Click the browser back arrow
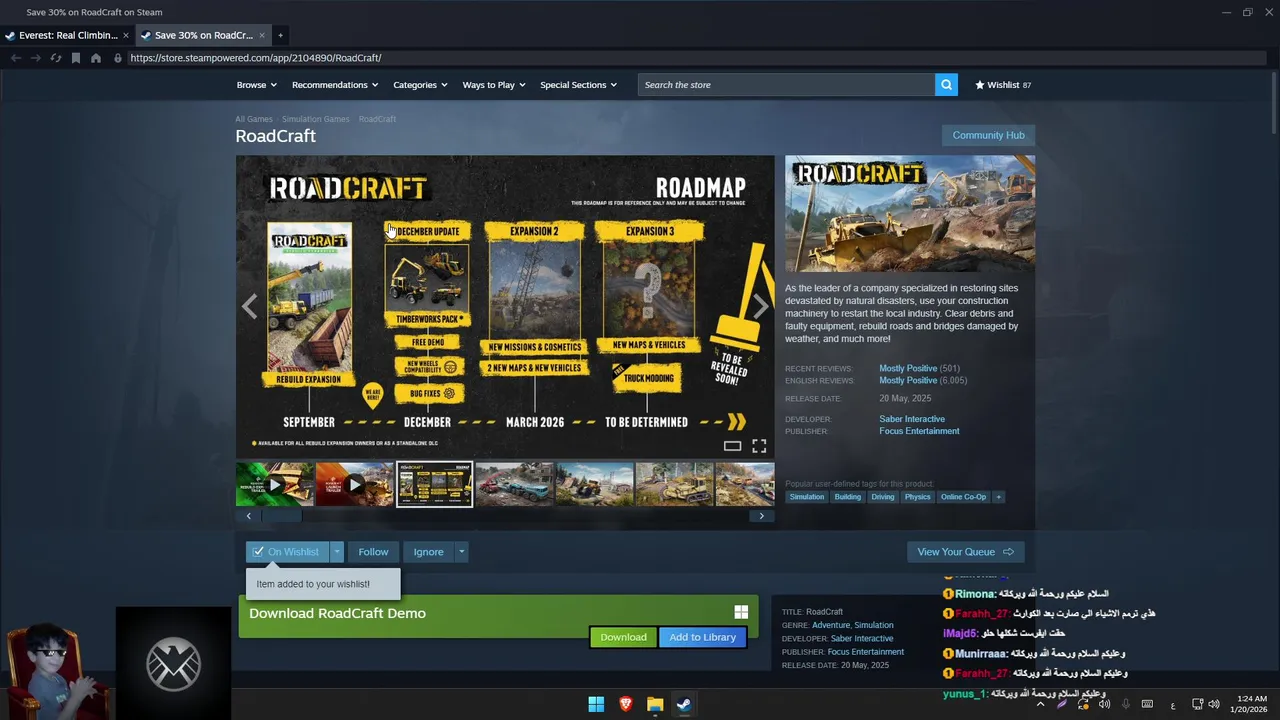1280x720 pixels. (x=16, y=58)
